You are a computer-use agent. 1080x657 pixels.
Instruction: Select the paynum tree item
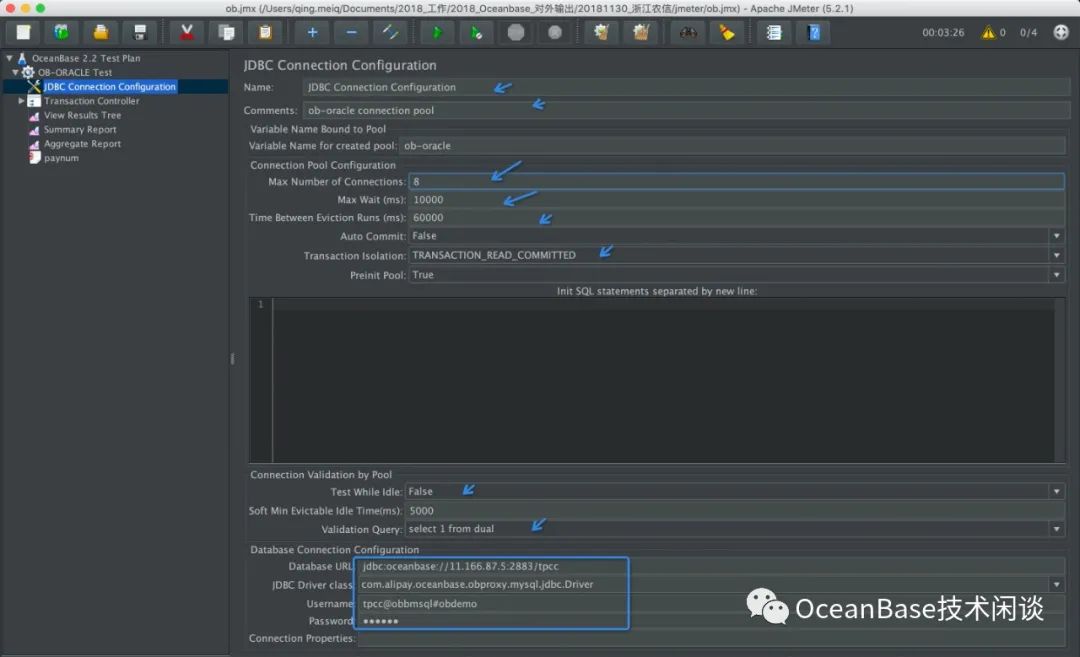tap(61, 158)
